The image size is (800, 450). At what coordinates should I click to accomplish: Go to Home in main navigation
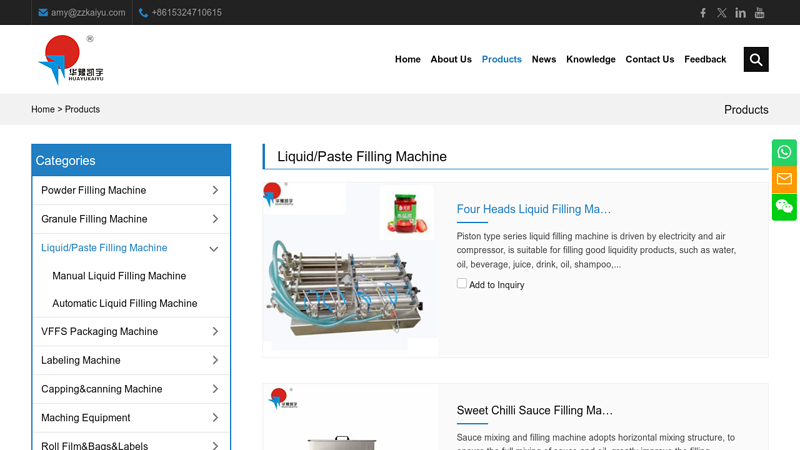point(408,59)
